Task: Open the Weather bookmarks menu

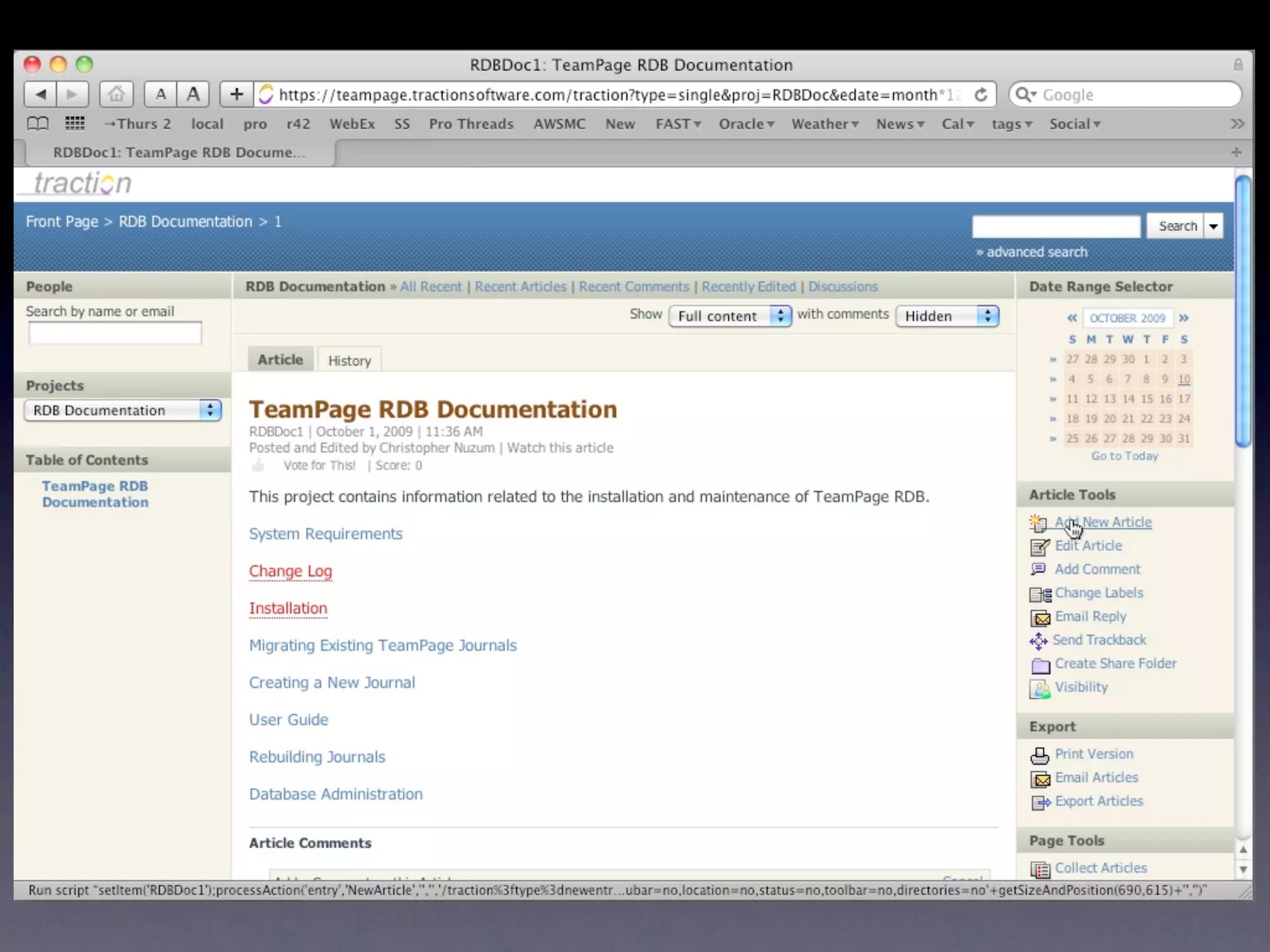Action: tap(824, 124)
